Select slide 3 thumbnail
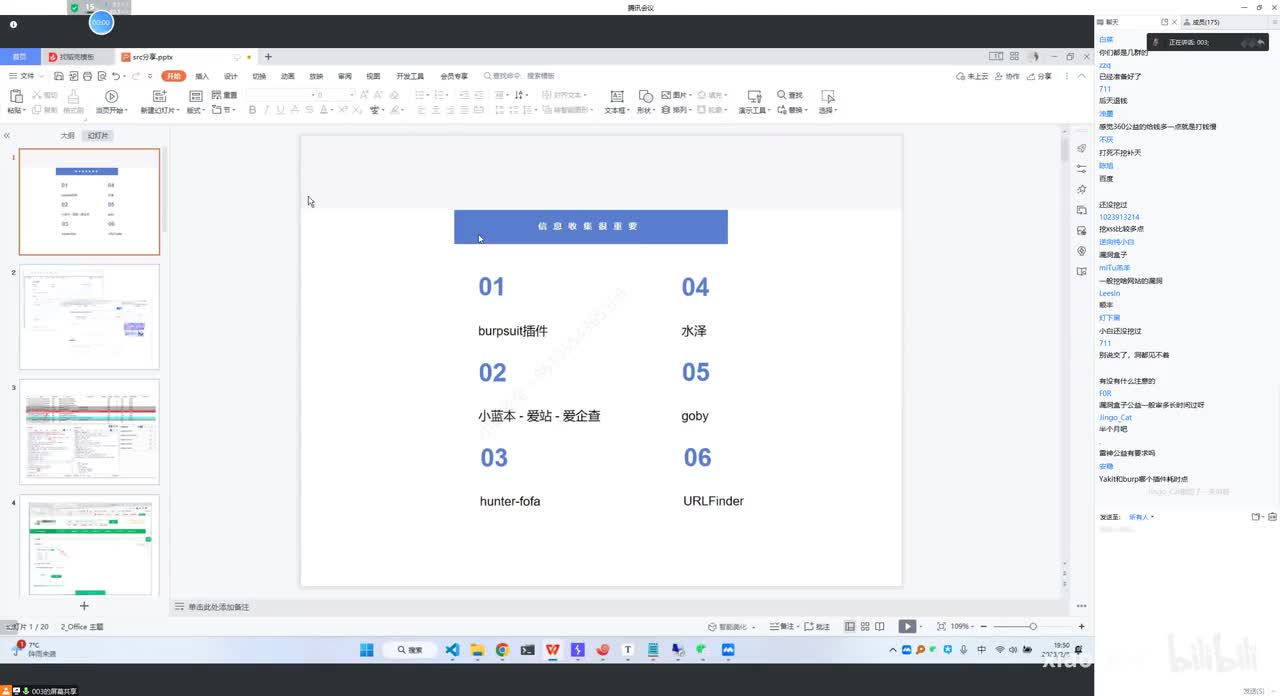The width and height of the screenshot is (1280, 696). pyautogui.click(x=89, y=432)
